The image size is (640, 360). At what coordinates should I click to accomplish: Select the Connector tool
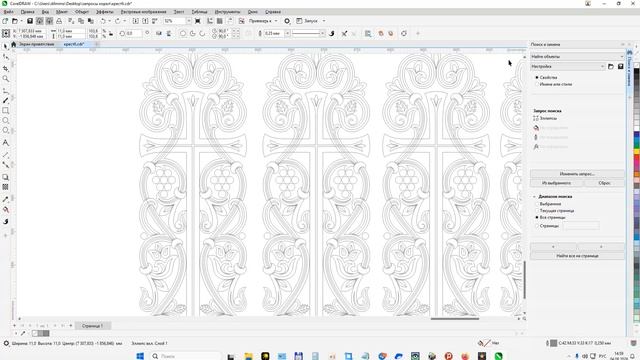(5, 165)
